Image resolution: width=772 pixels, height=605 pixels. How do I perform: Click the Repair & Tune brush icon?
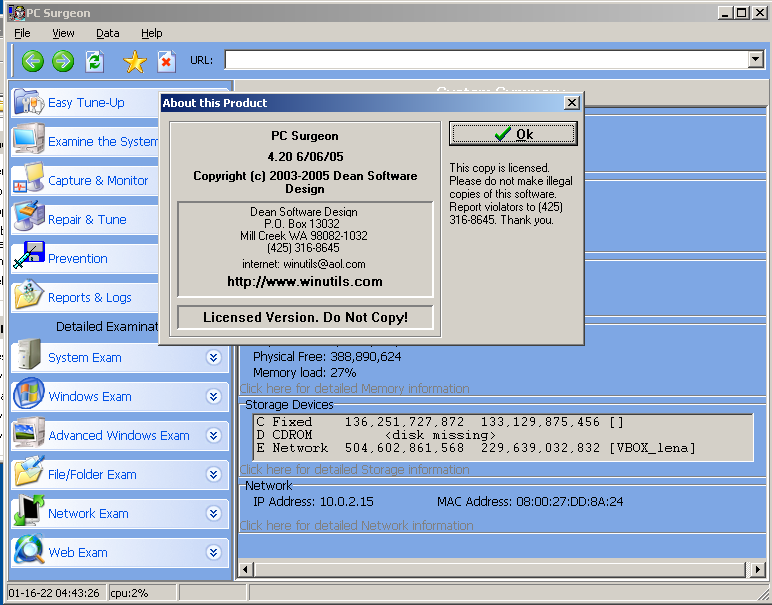coord(29,216)
